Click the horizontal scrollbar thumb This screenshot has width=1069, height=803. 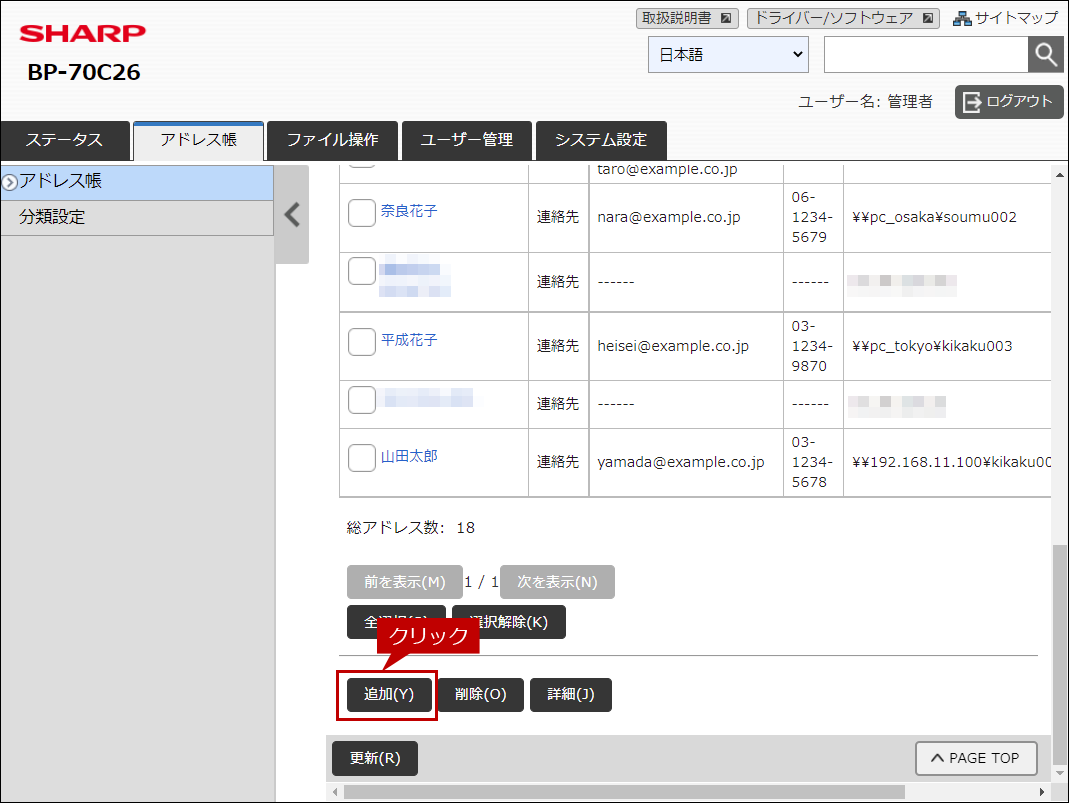624,792
